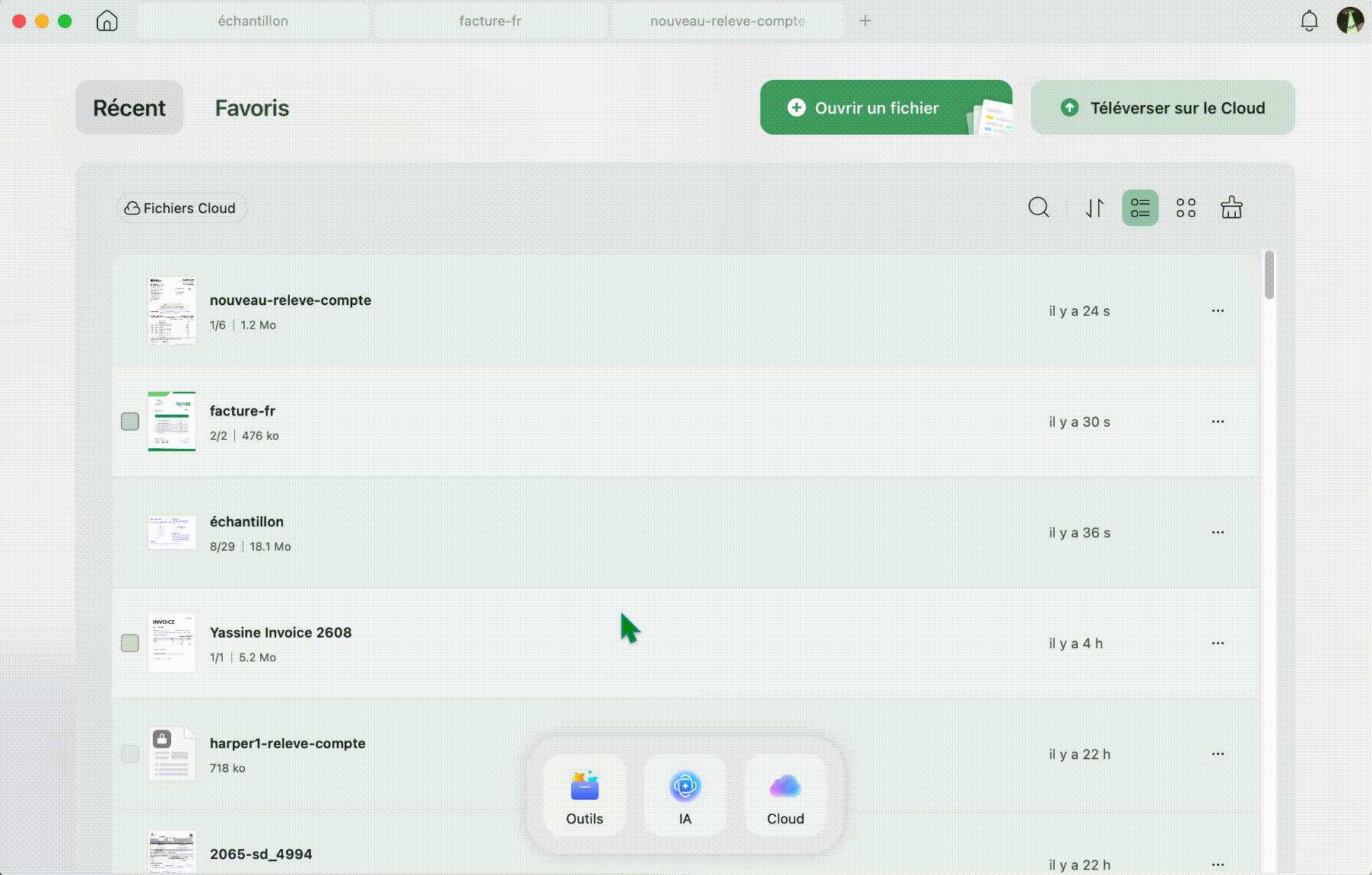Tick the Yassine Invoice 2608 checkbox
Viewport: 1372px width, 875px height.
coord(130,643)
